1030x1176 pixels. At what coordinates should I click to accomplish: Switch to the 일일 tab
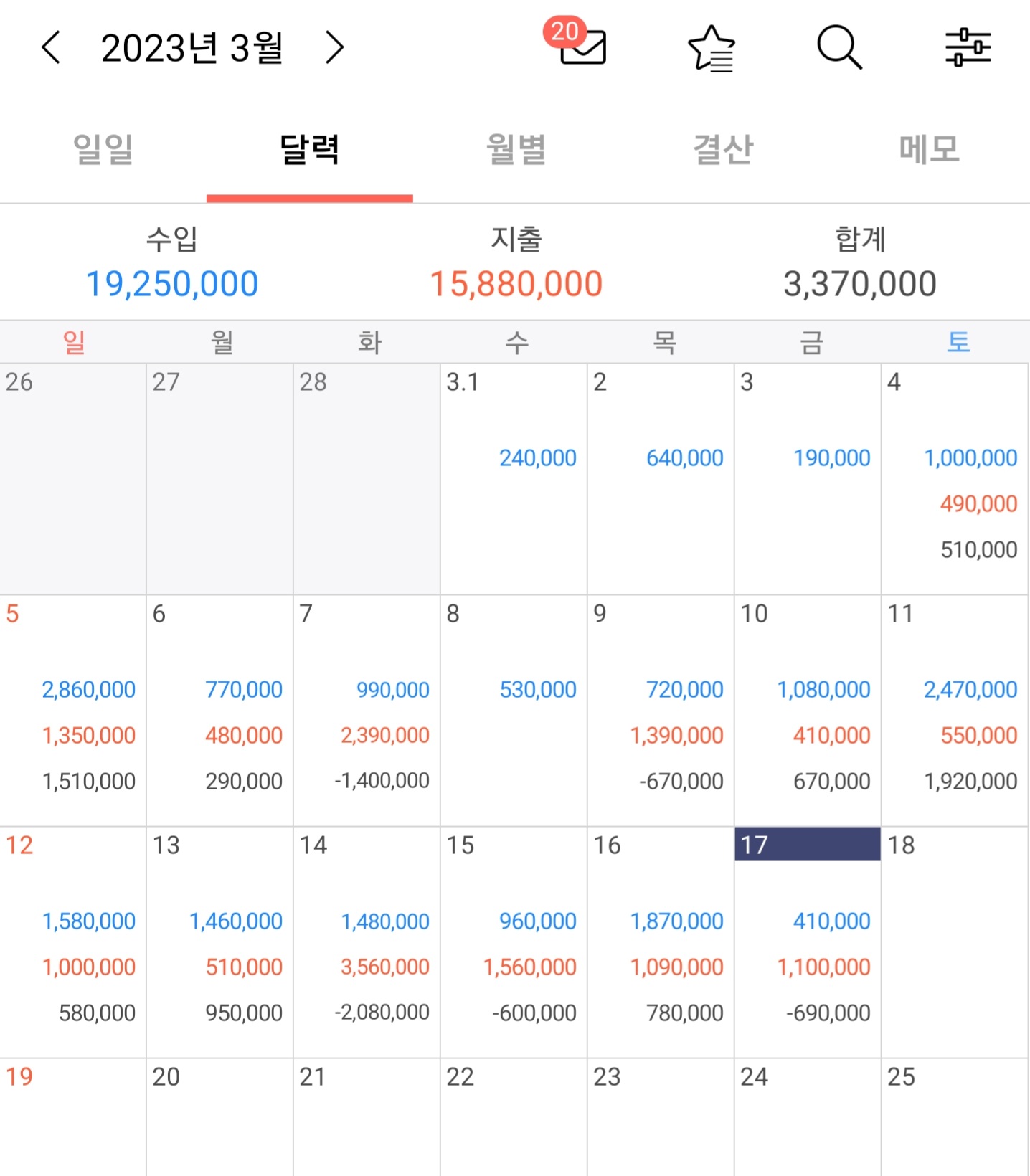click(103, 149)
